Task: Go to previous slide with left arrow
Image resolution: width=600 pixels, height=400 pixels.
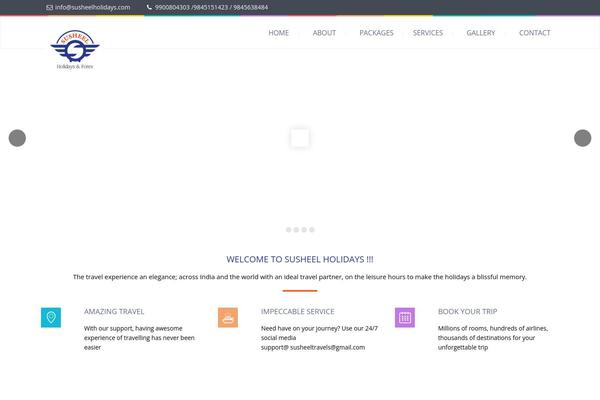Action: tap(17, 138)
